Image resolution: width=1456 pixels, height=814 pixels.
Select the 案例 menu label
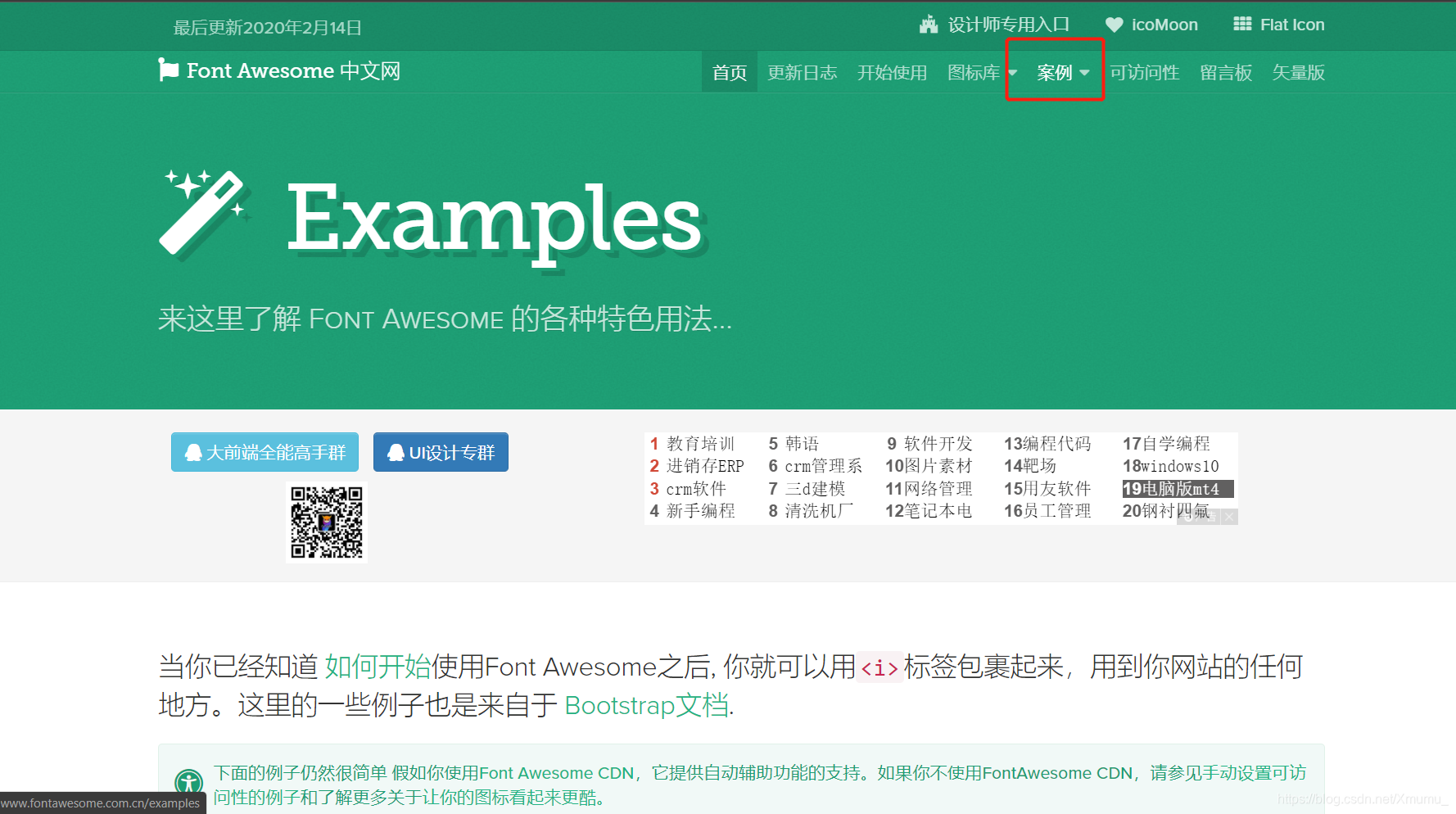[1054, 73]
